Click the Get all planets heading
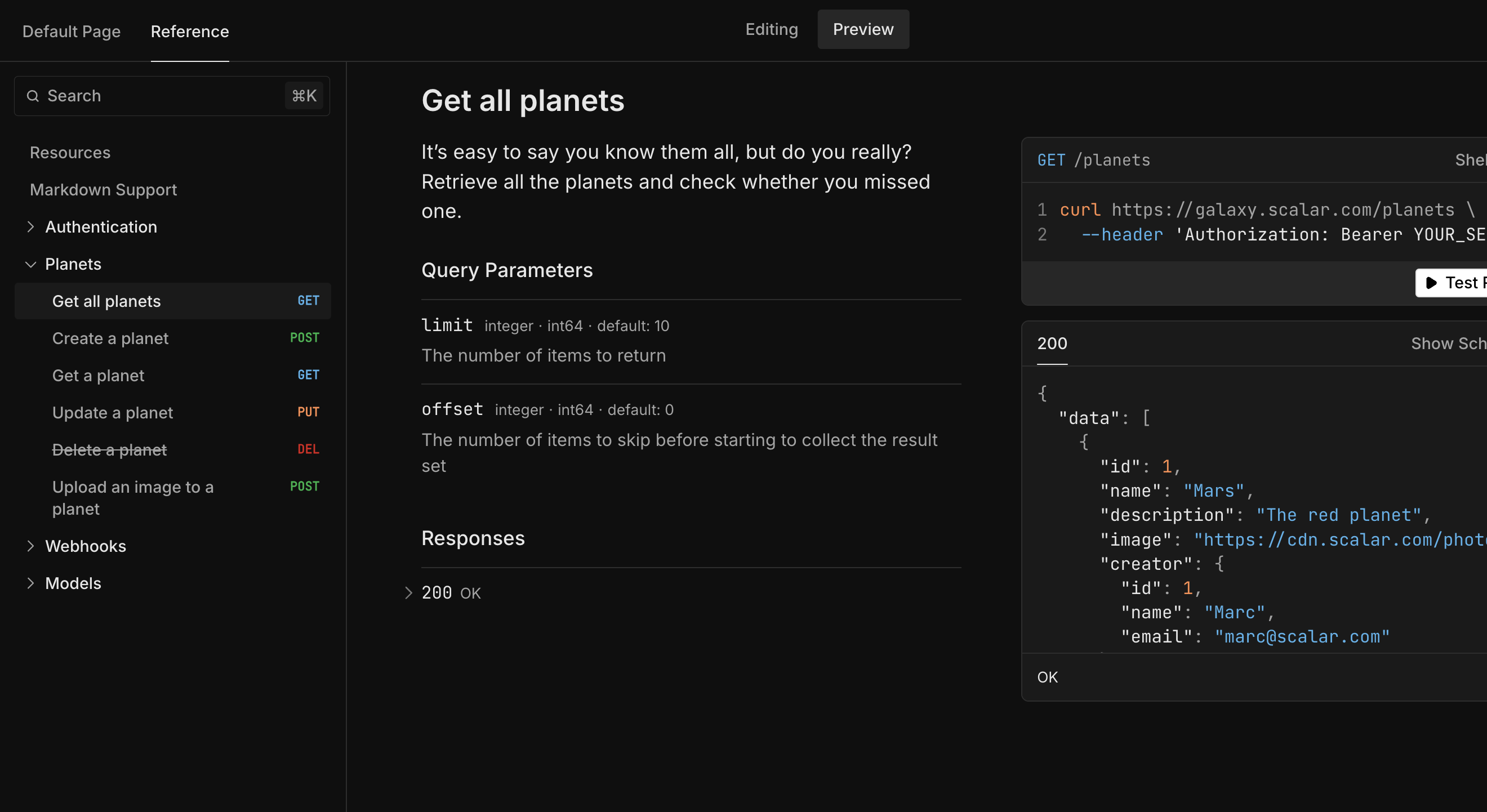The image size is (1487, 812). pos(523,100)
